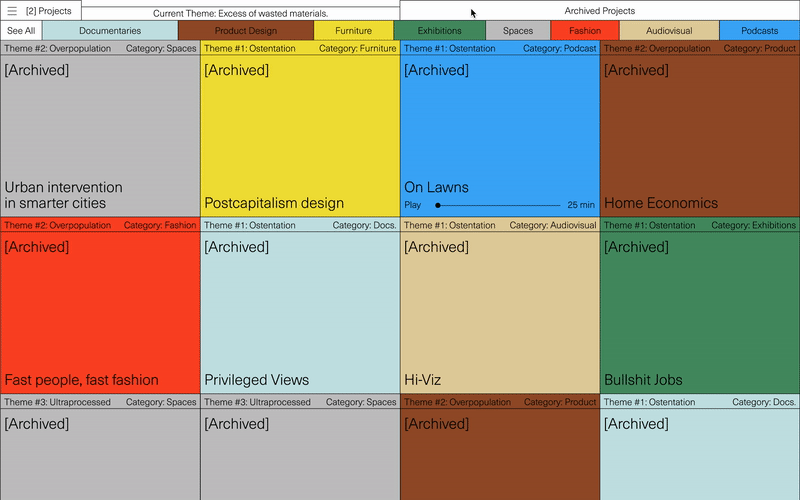Click the [2] Projects header label
Screen dimensions: 800x500
click(x=48, y=11)
